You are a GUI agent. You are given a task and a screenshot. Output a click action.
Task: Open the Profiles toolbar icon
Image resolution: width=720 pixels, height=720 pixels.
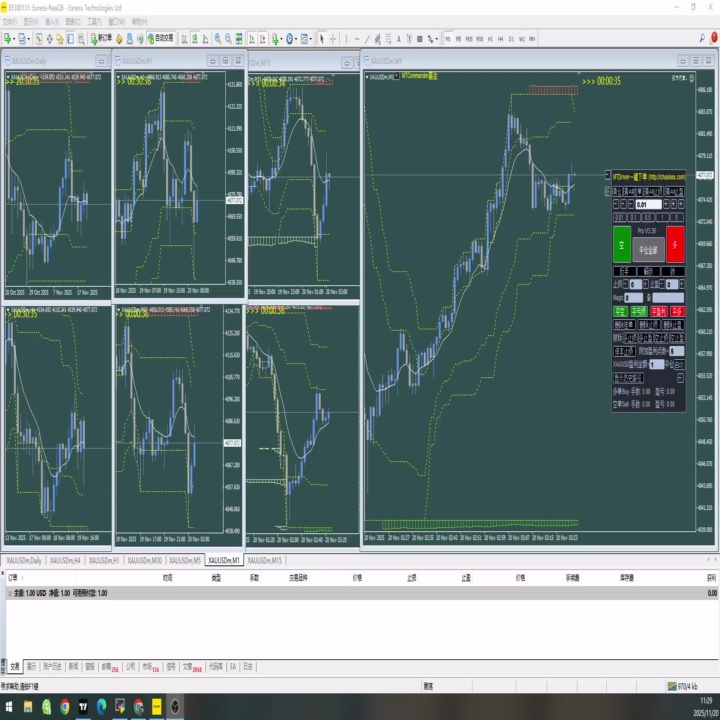(22, 39)
